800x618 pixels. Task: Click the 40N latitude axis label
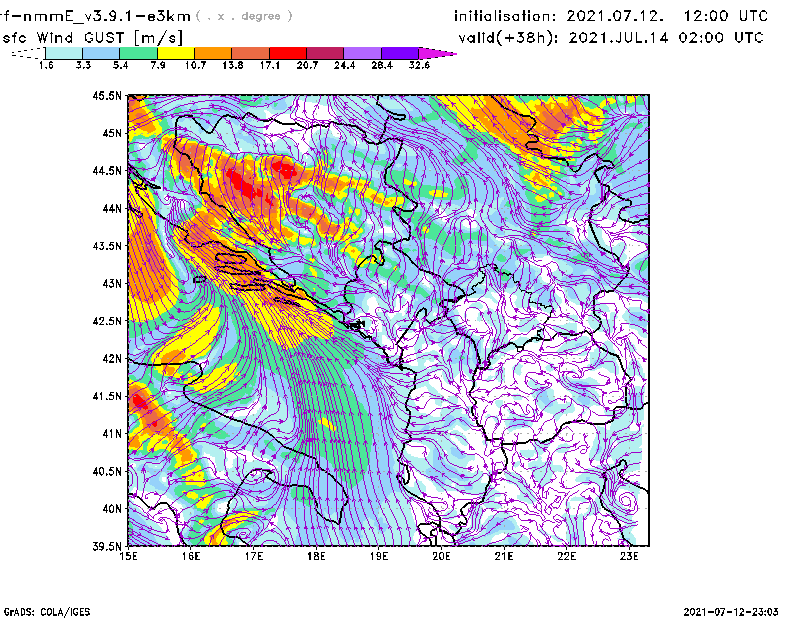point(112,509)
